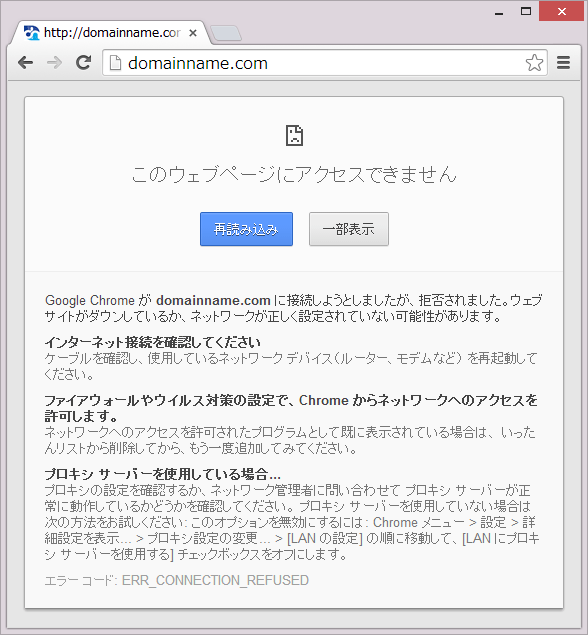Viewport: 588px width, 635px height.
Task: Click the error code ERR_CONNECTION_REFUSED
Action: click(215, 580)
